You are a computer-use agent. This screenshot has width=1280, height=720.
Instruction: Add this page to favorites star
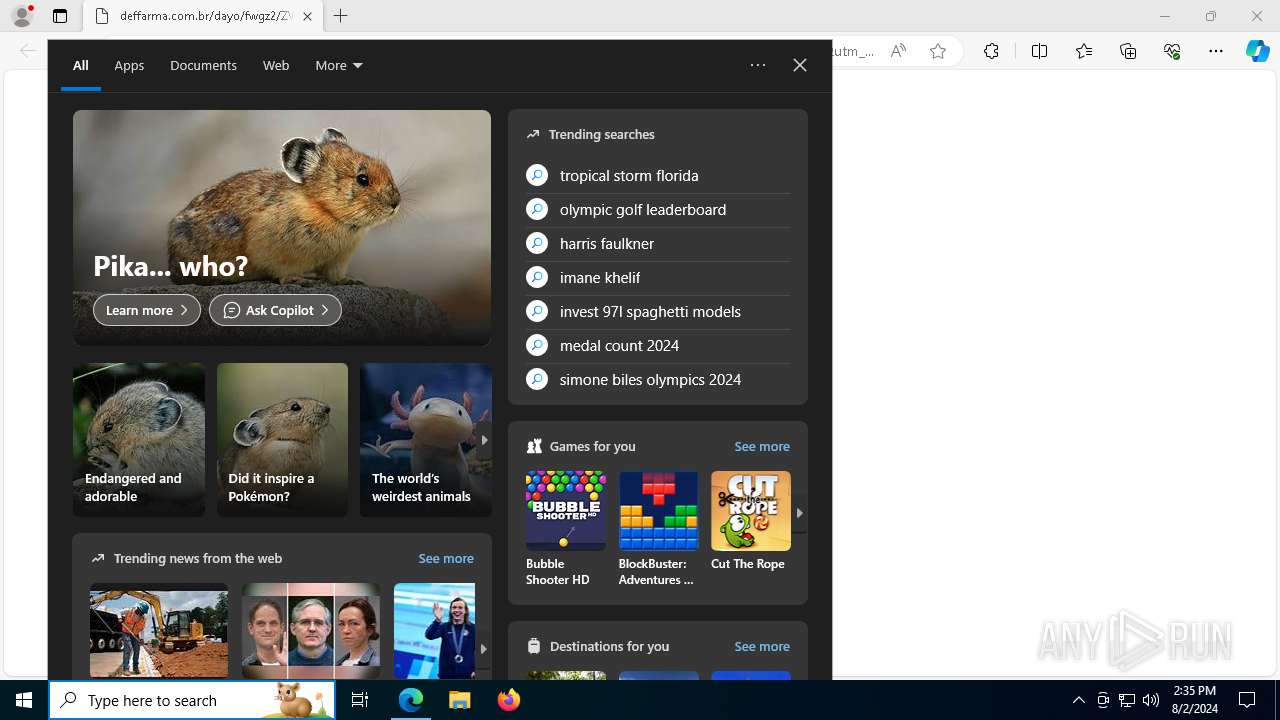(x=938, y=51)
